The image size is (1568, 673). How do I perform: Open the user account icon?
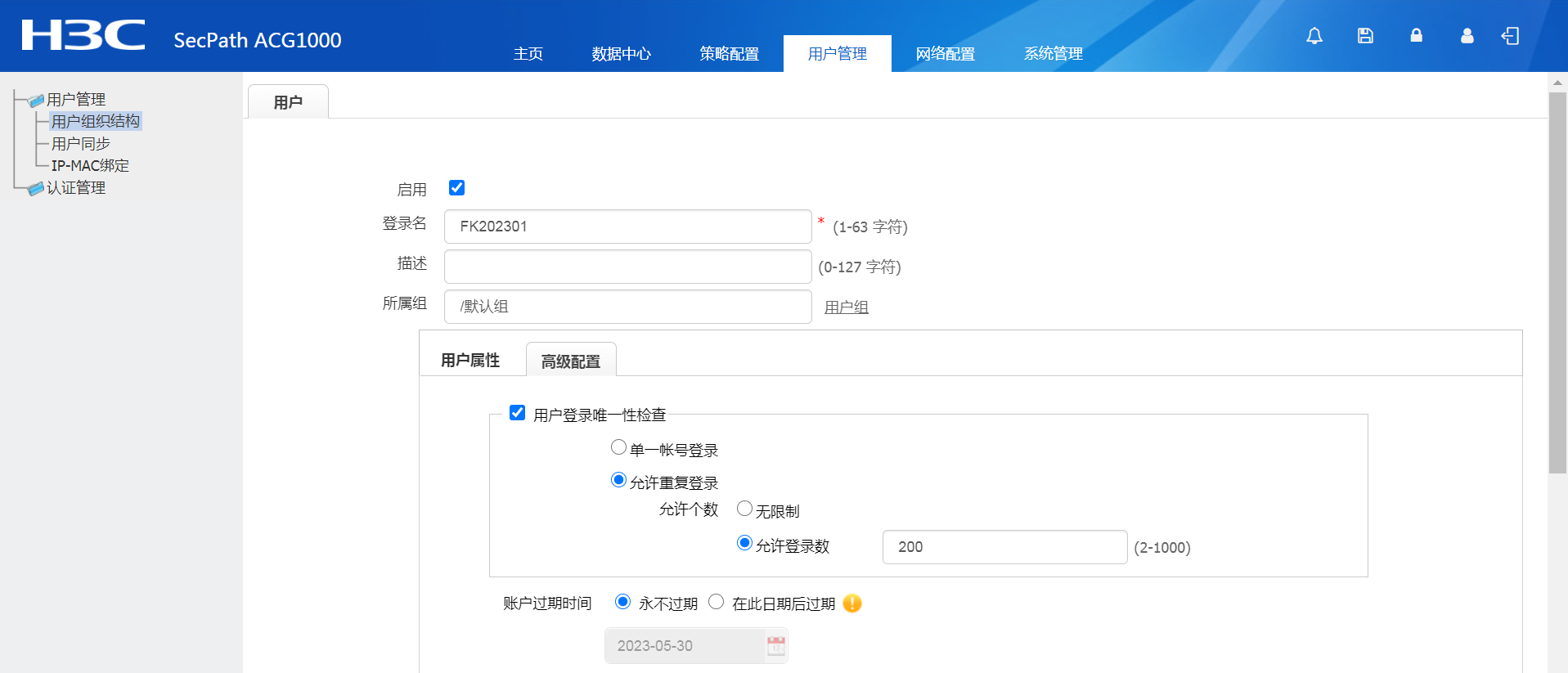[x=1467, y=36]
